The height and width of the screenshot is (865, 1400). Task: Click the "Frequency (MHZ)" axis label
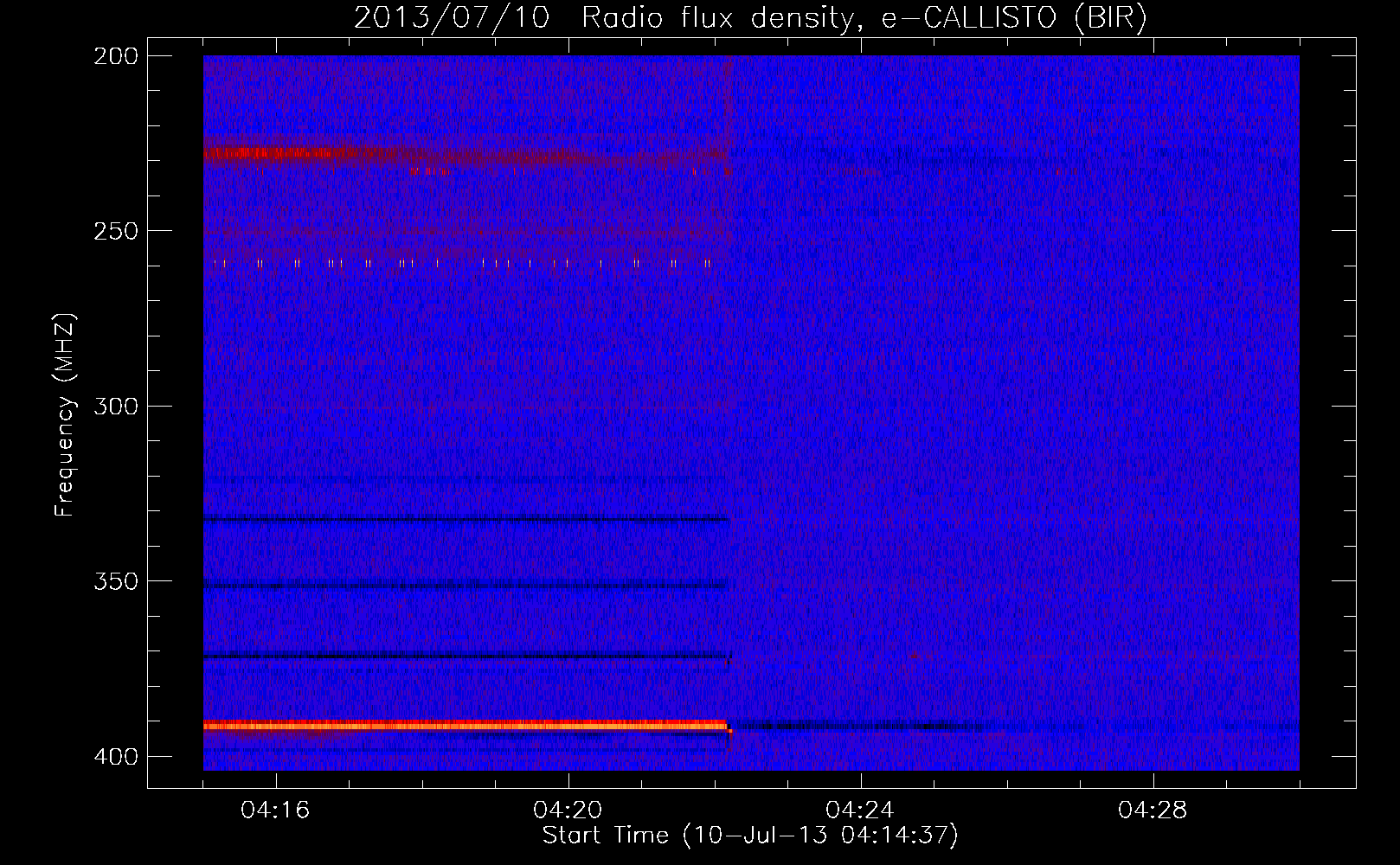(x=65, y=415)
